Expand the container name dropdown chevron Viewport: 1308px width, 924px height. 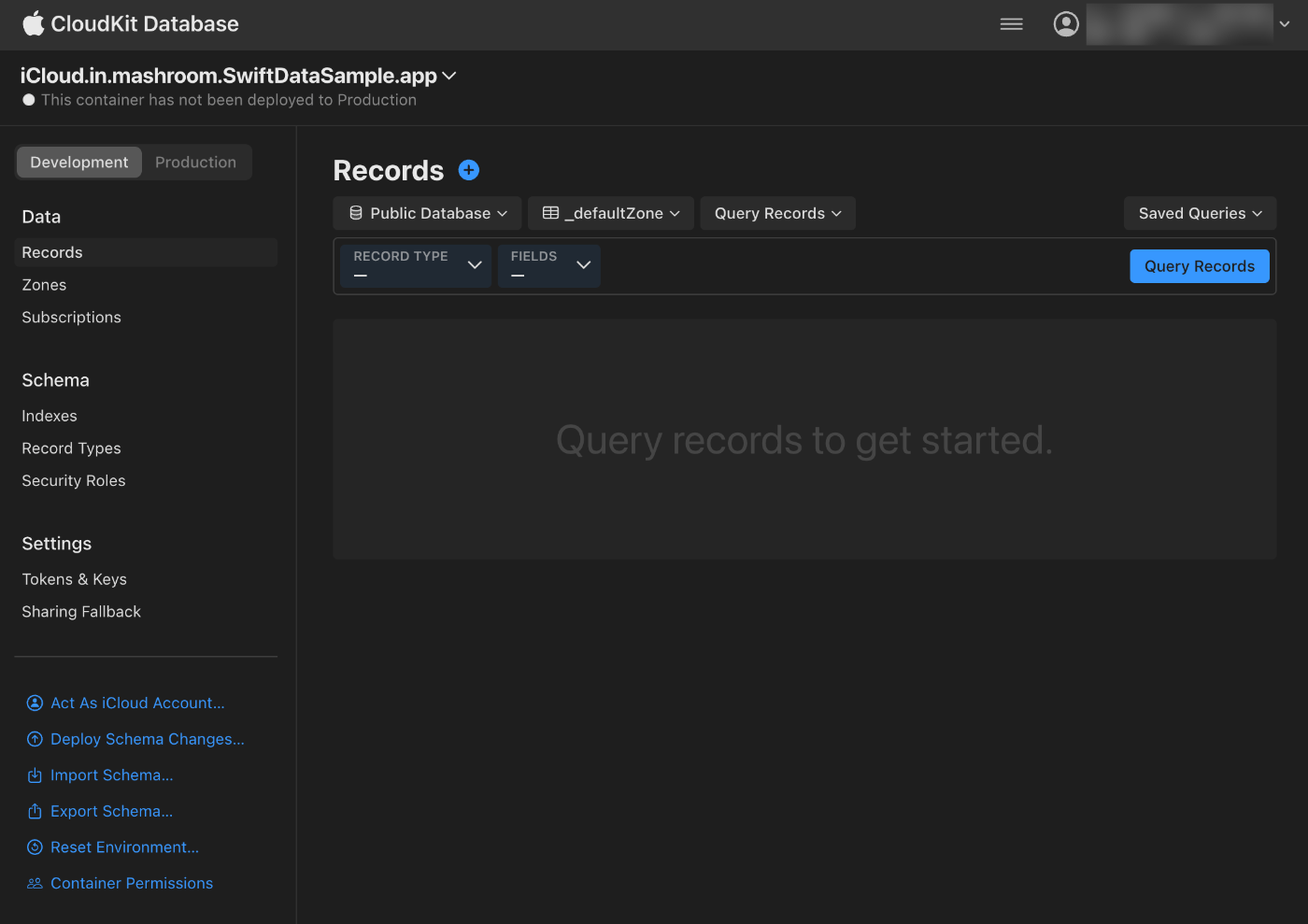(449, 76)
